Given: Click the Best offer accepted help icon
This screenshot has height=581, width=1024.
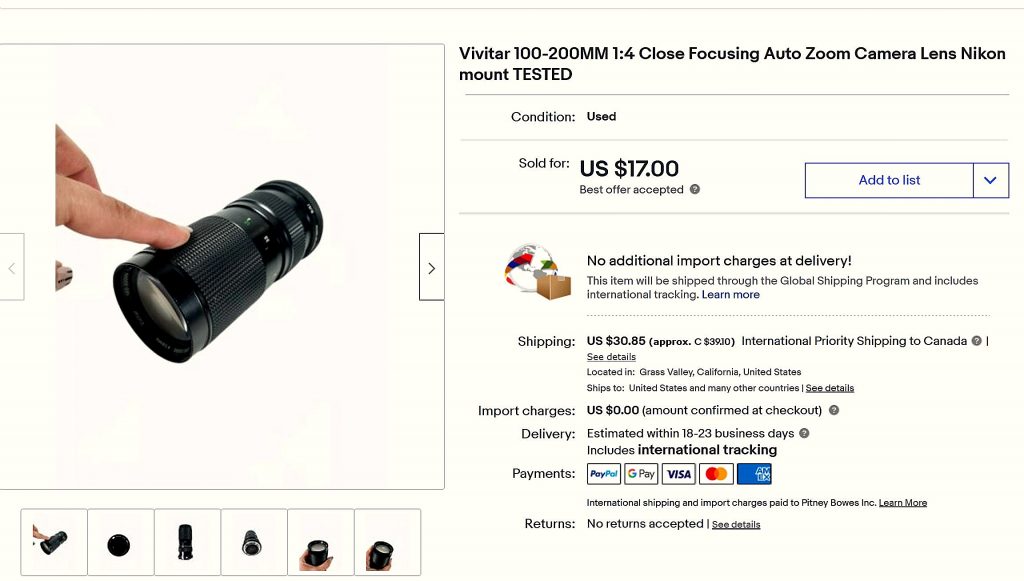Looking at the screenshot, I should [x=695, y=190].
